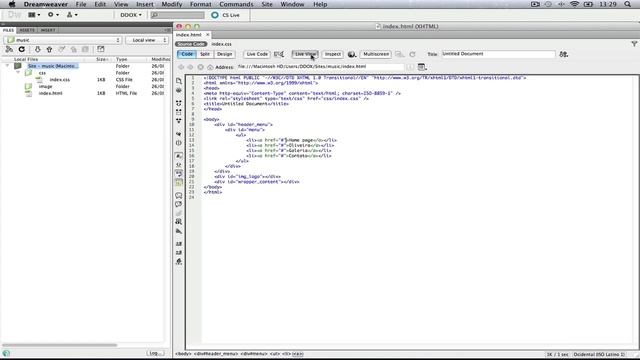Open the Layout dropdown in application bar
This screenshot has height=360, width=640.
(34, 15)
